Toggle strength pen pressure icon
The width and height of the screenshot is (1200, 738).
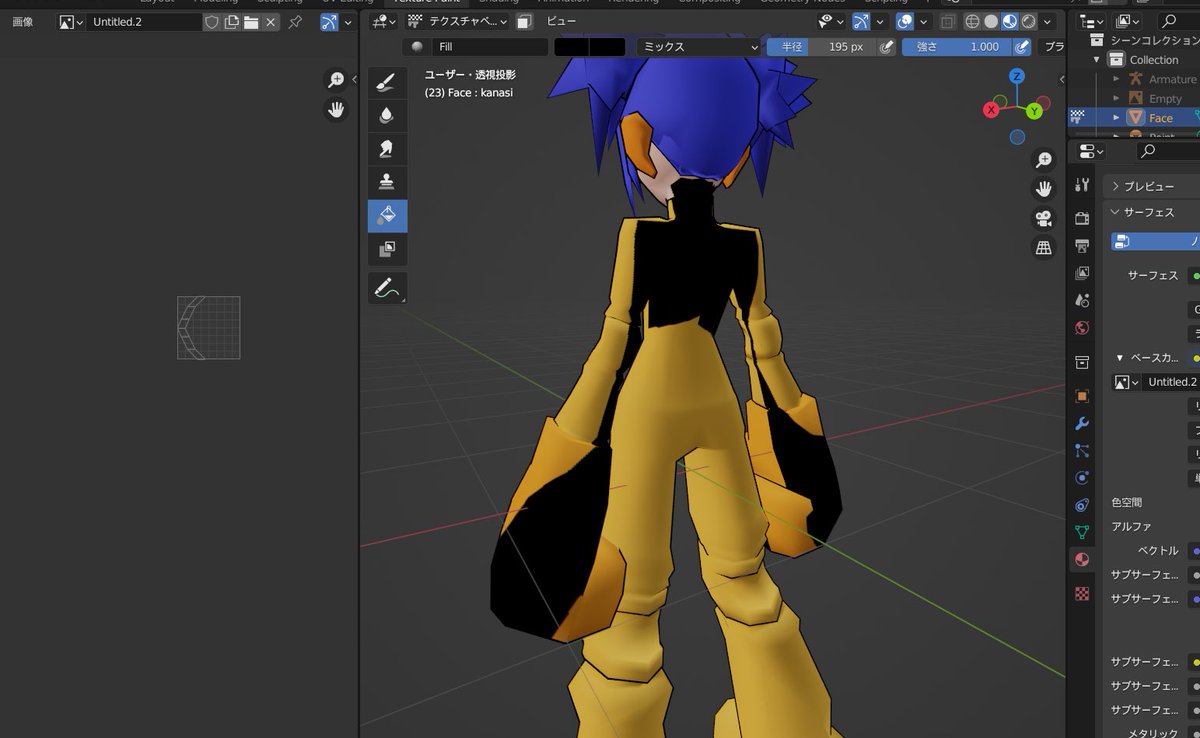1022,47
